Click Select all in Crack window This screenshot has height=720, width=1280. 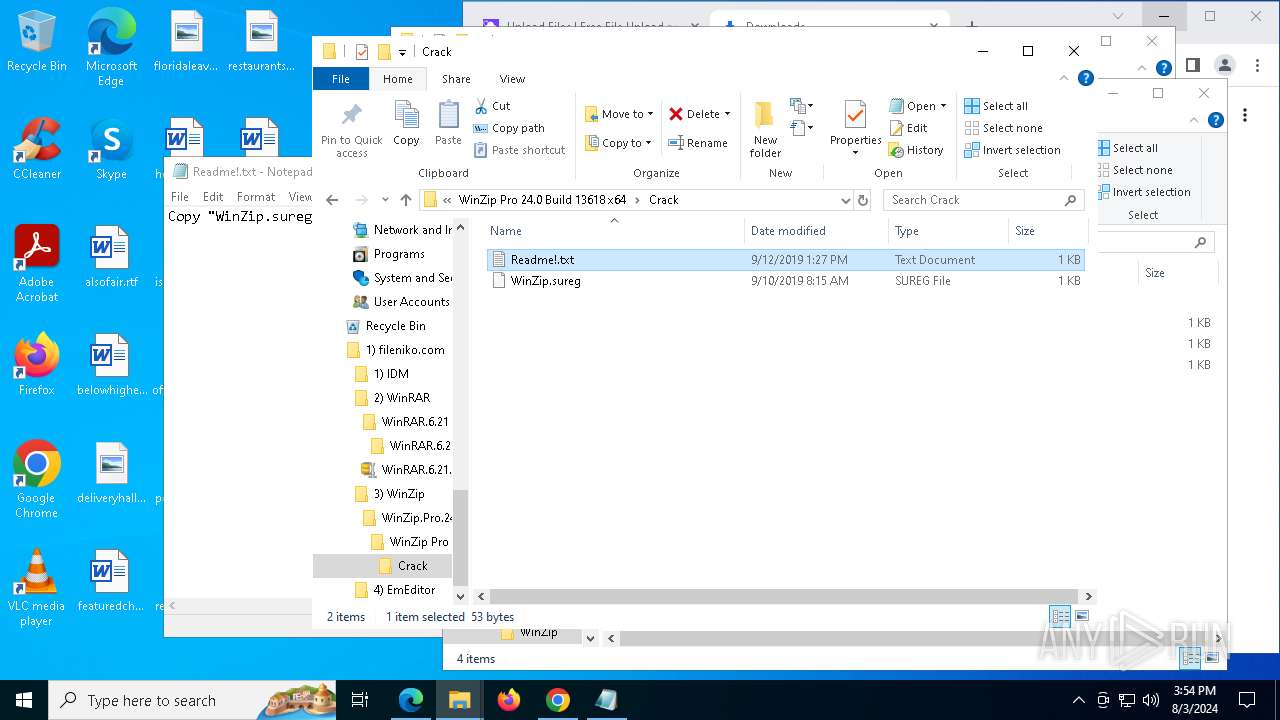point(996,106)
